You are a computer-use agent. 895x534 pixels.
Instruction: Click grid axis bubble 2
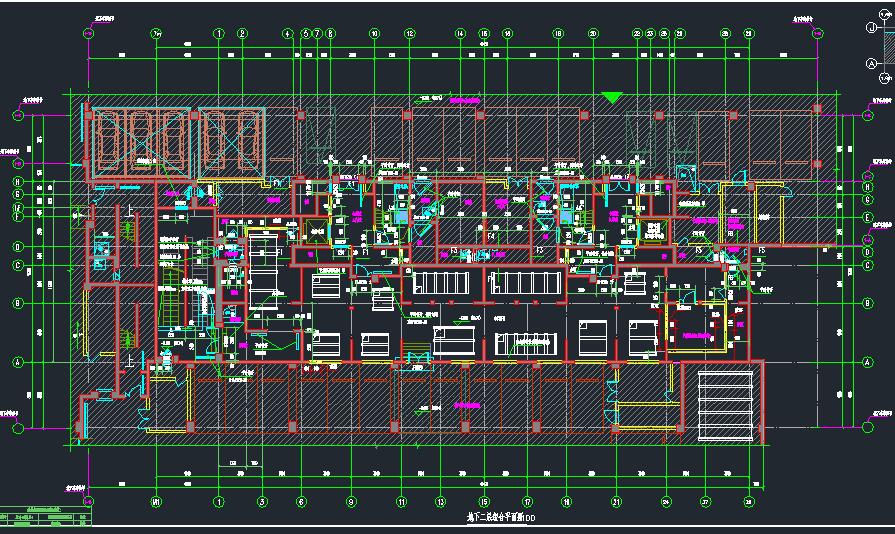click(242, 33)
